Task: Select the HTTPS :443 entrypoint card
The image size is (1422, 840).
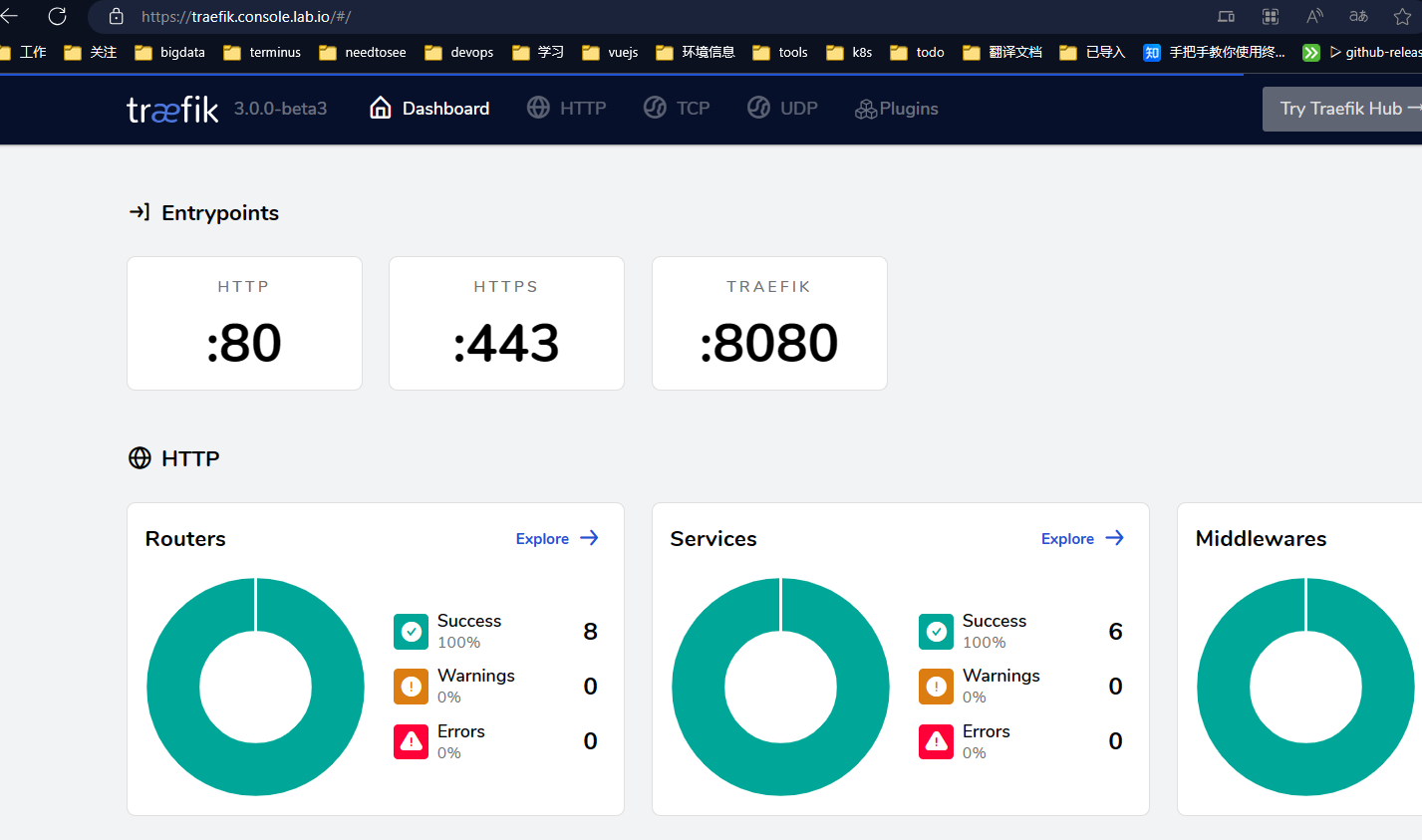Action: [506, 323]
